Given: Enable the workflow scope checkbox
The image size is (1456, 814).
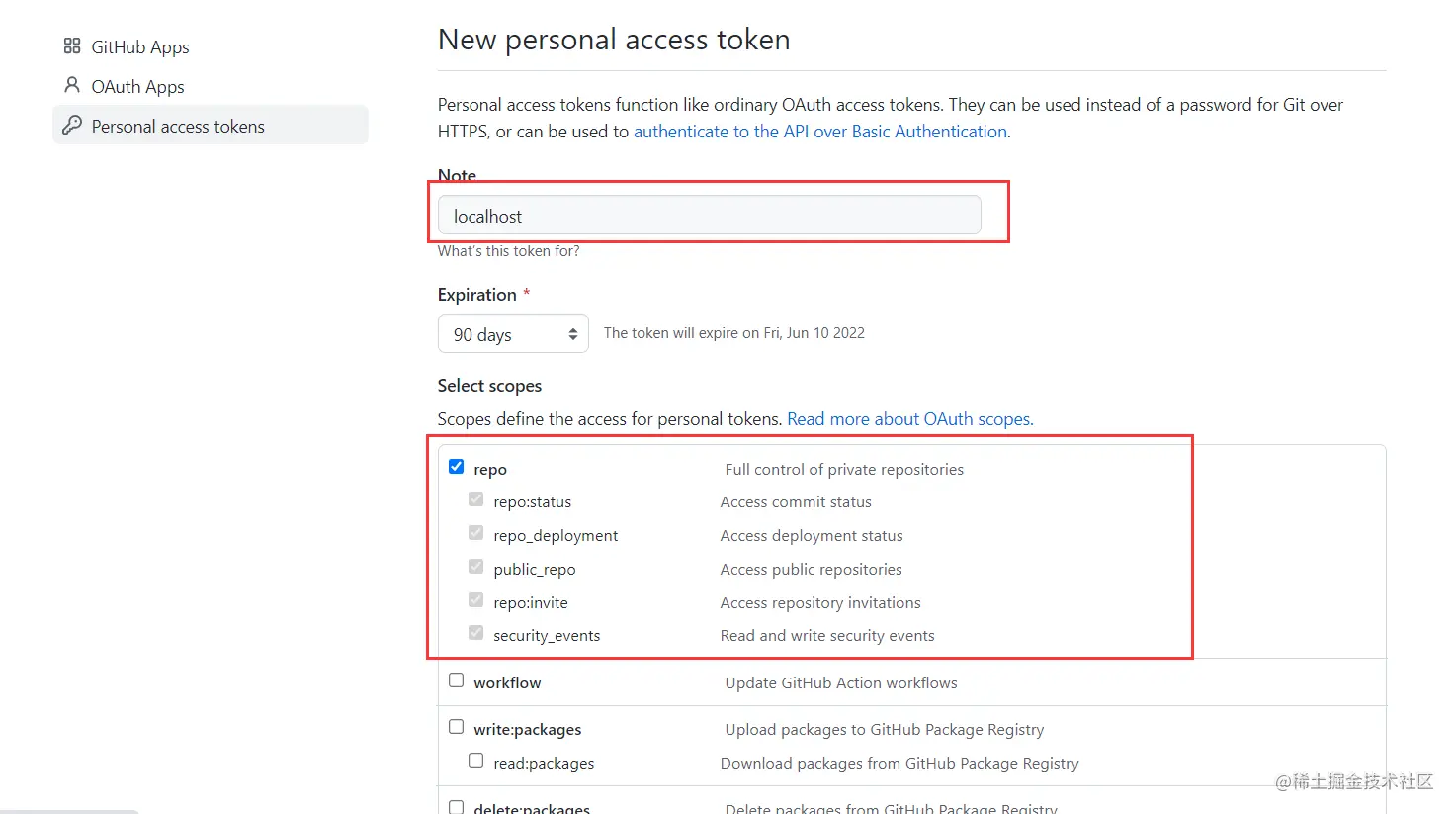Looking at the screenshot, I should 456,680.
